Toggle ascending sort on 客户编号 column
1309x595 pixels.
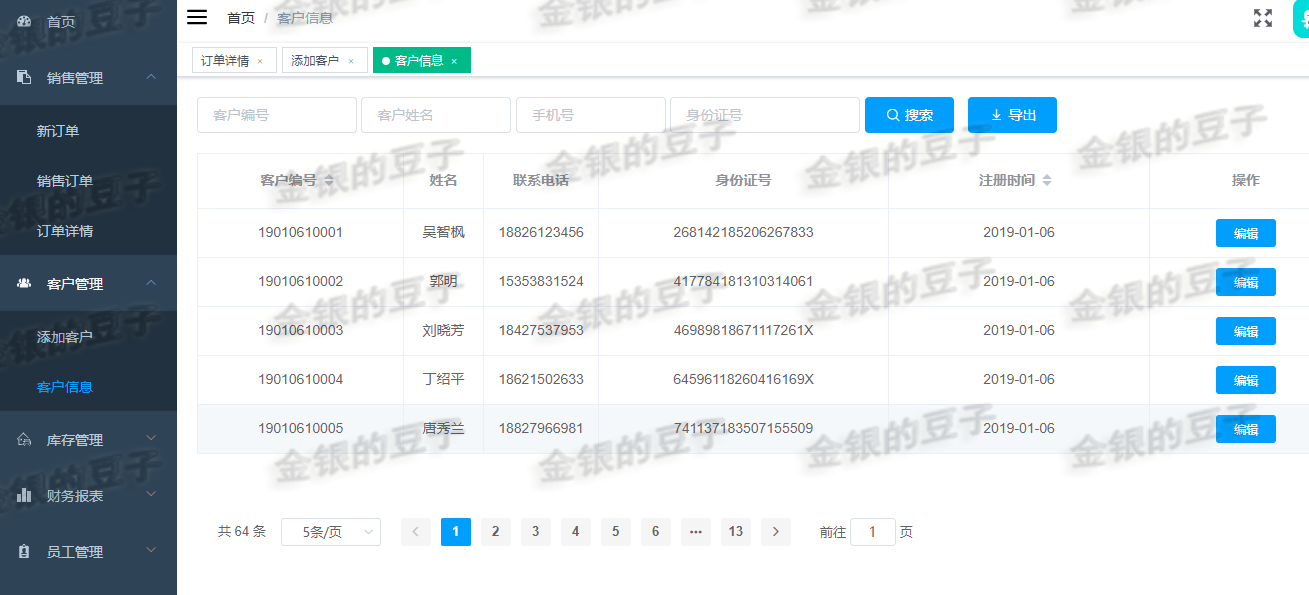[x=327, y=177]
